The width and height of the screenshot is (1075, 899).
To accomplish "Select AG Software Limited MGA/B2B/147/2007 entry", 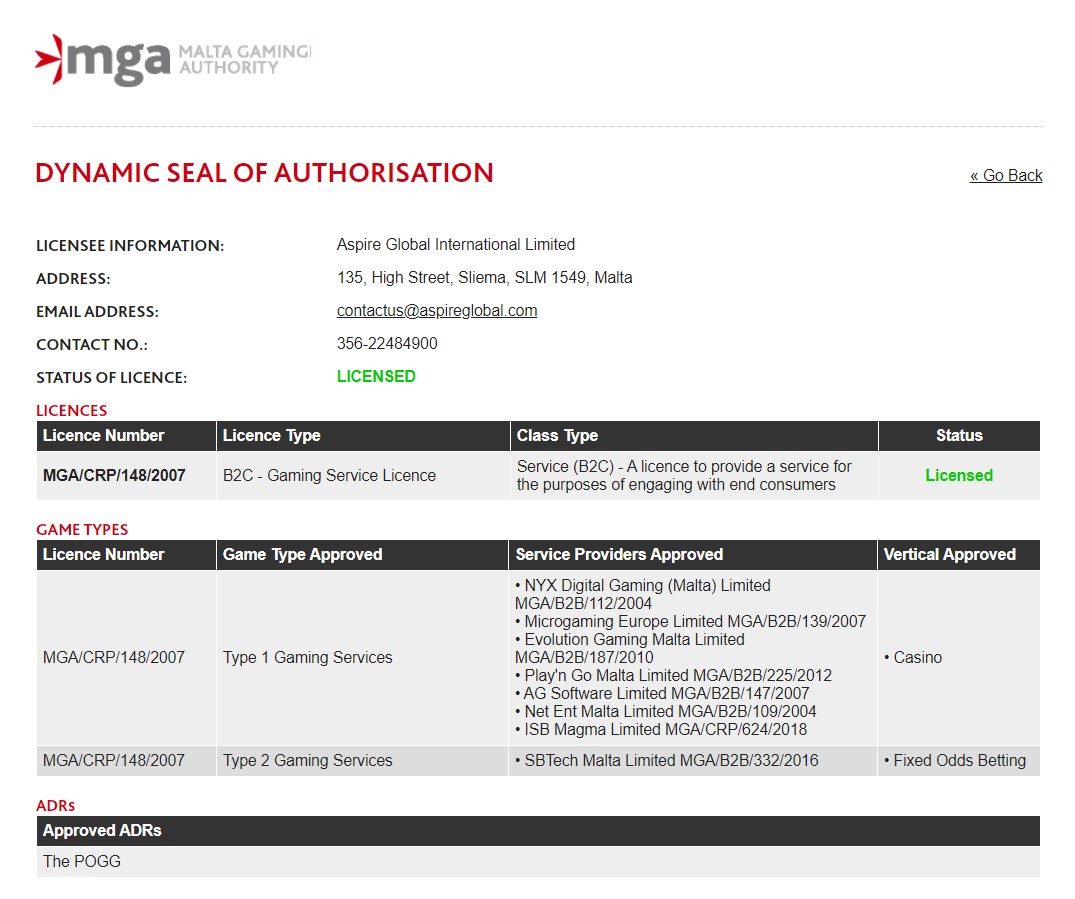I will (x=662, y=693).
